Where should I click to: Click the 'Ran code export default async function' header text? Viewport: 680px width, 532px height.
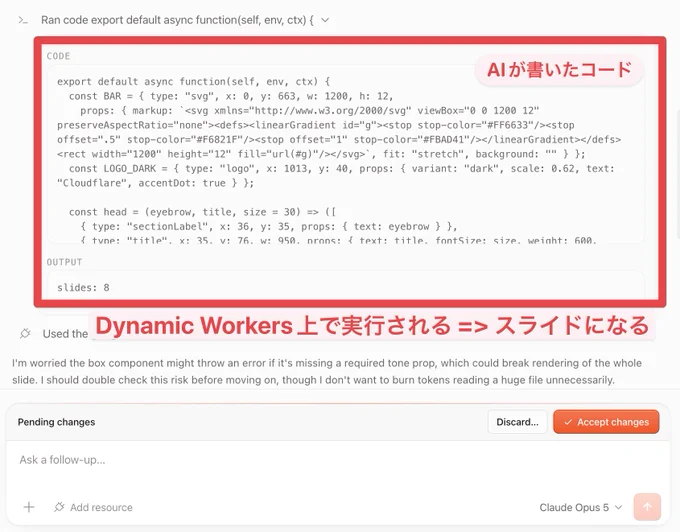[177, 20]
